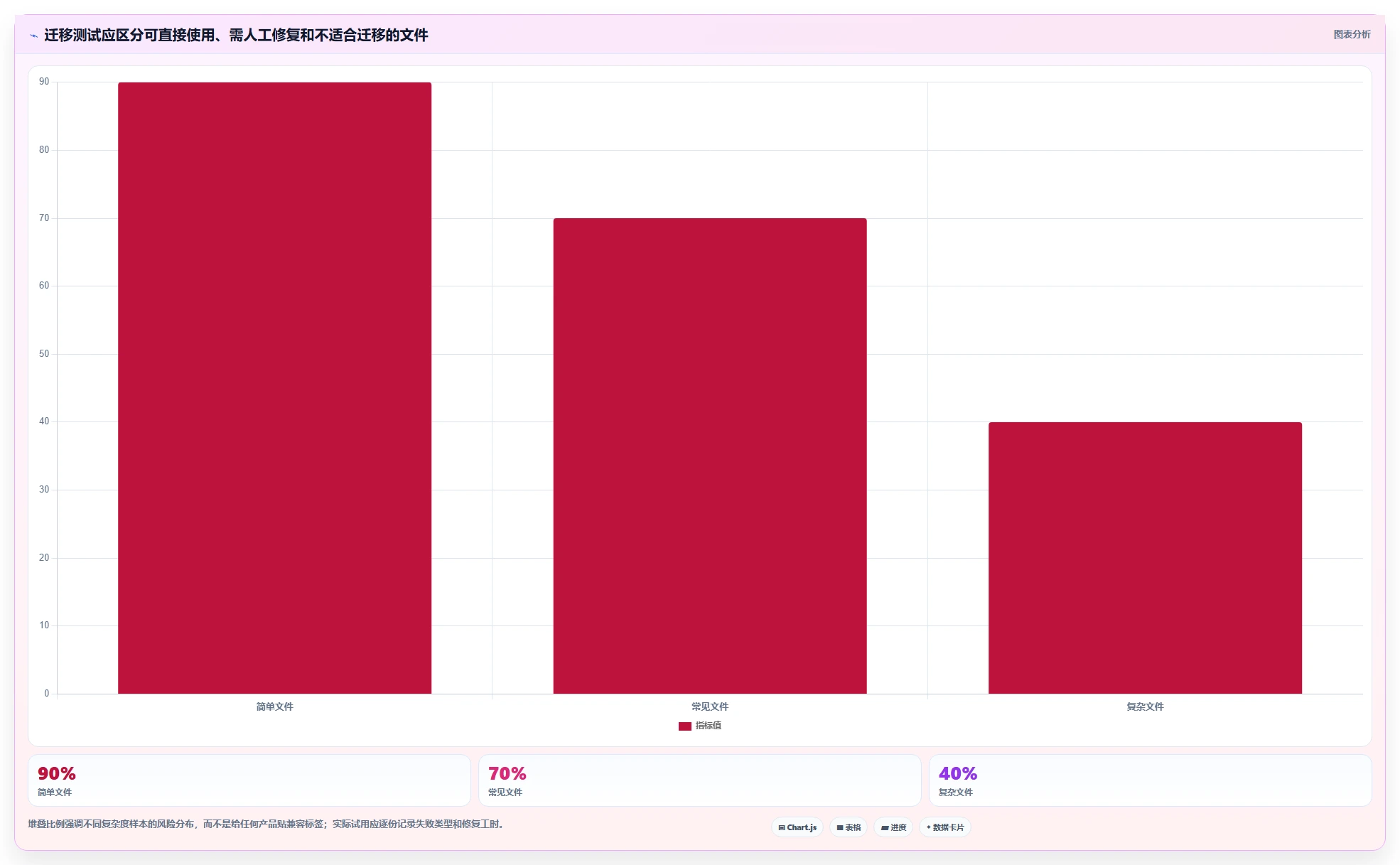Click the 简单文件 x-axis label
The width and height of the screenshot is (1400, 865).
coord(274,706)
